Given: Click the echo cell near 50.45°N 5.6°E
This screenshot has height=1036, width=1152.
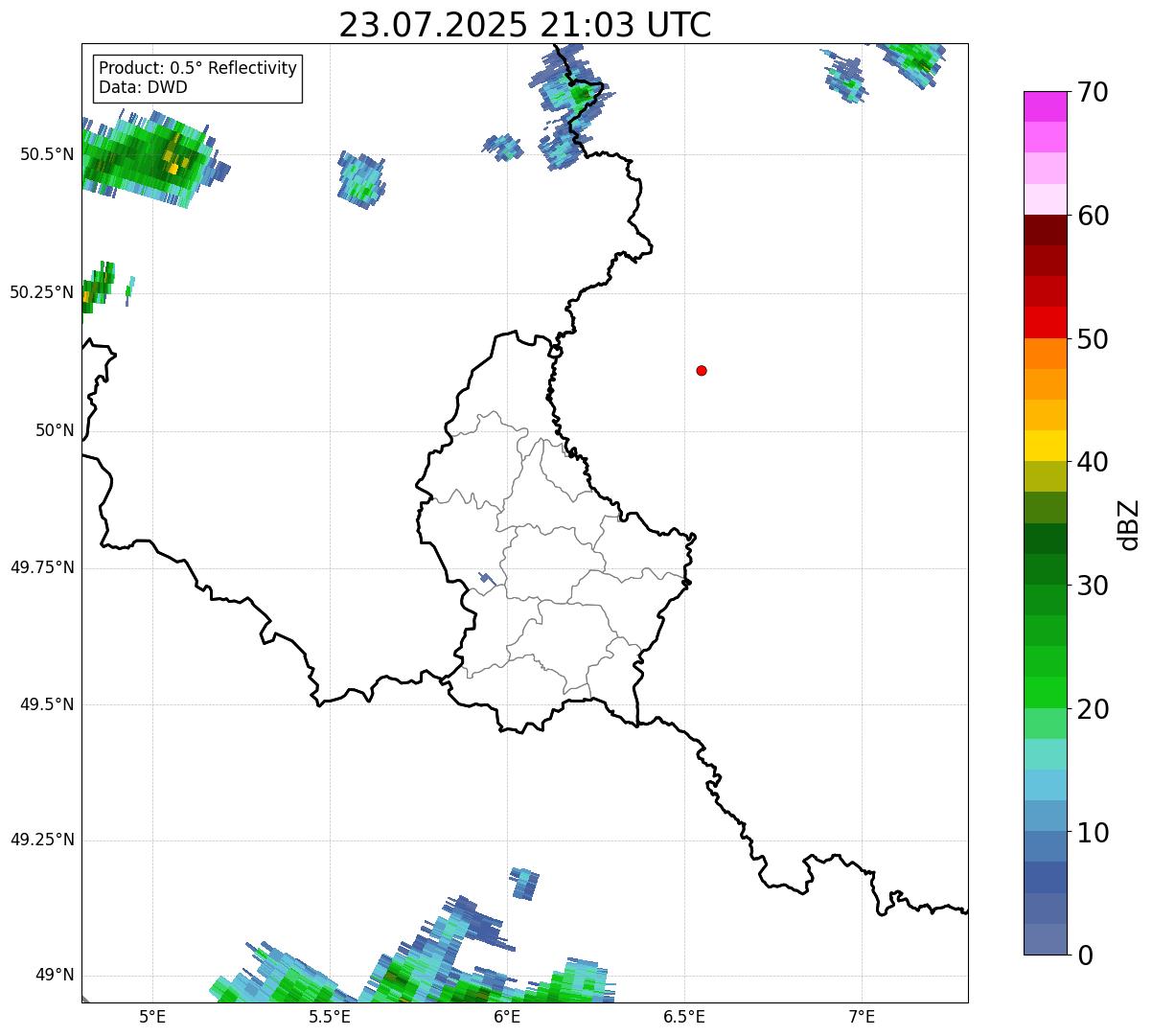Looking at the screenshot, I should 361,180.
